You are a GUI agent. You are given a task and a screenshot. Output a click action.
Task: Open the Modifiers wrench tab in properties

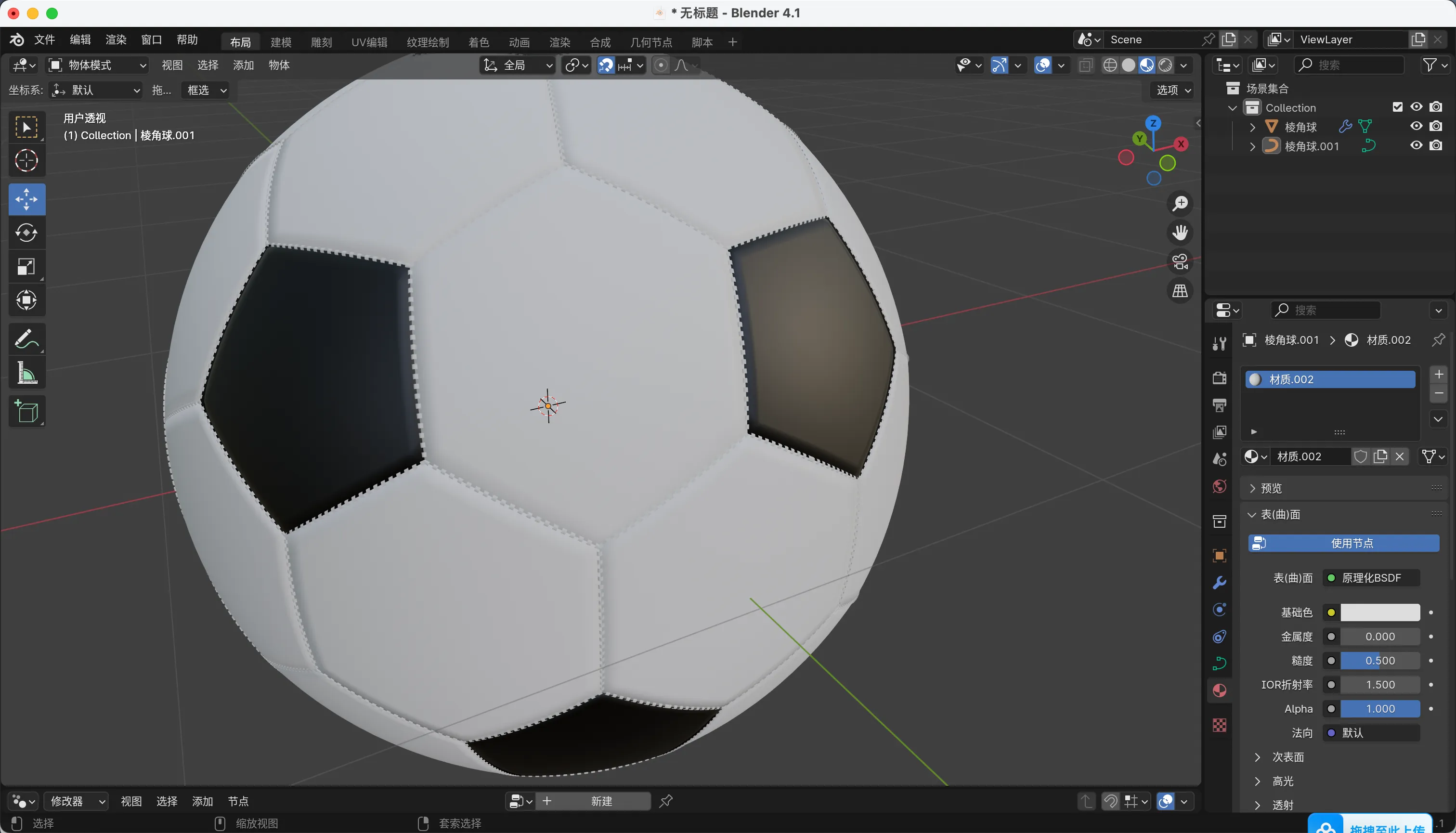(x=1219, y=583)
